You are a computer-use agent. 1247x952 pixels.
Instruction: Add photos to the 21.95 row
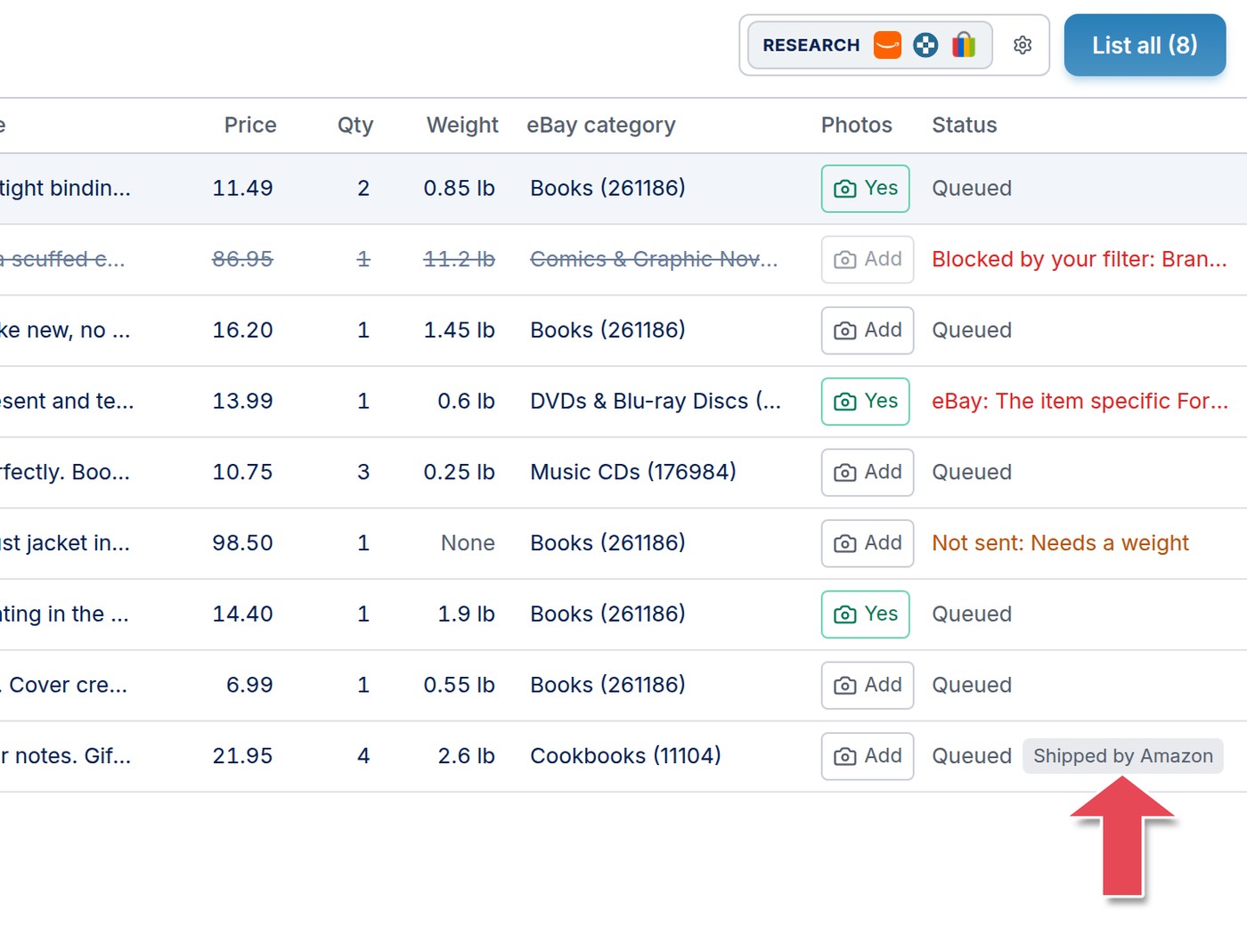[x=868, y=756]
